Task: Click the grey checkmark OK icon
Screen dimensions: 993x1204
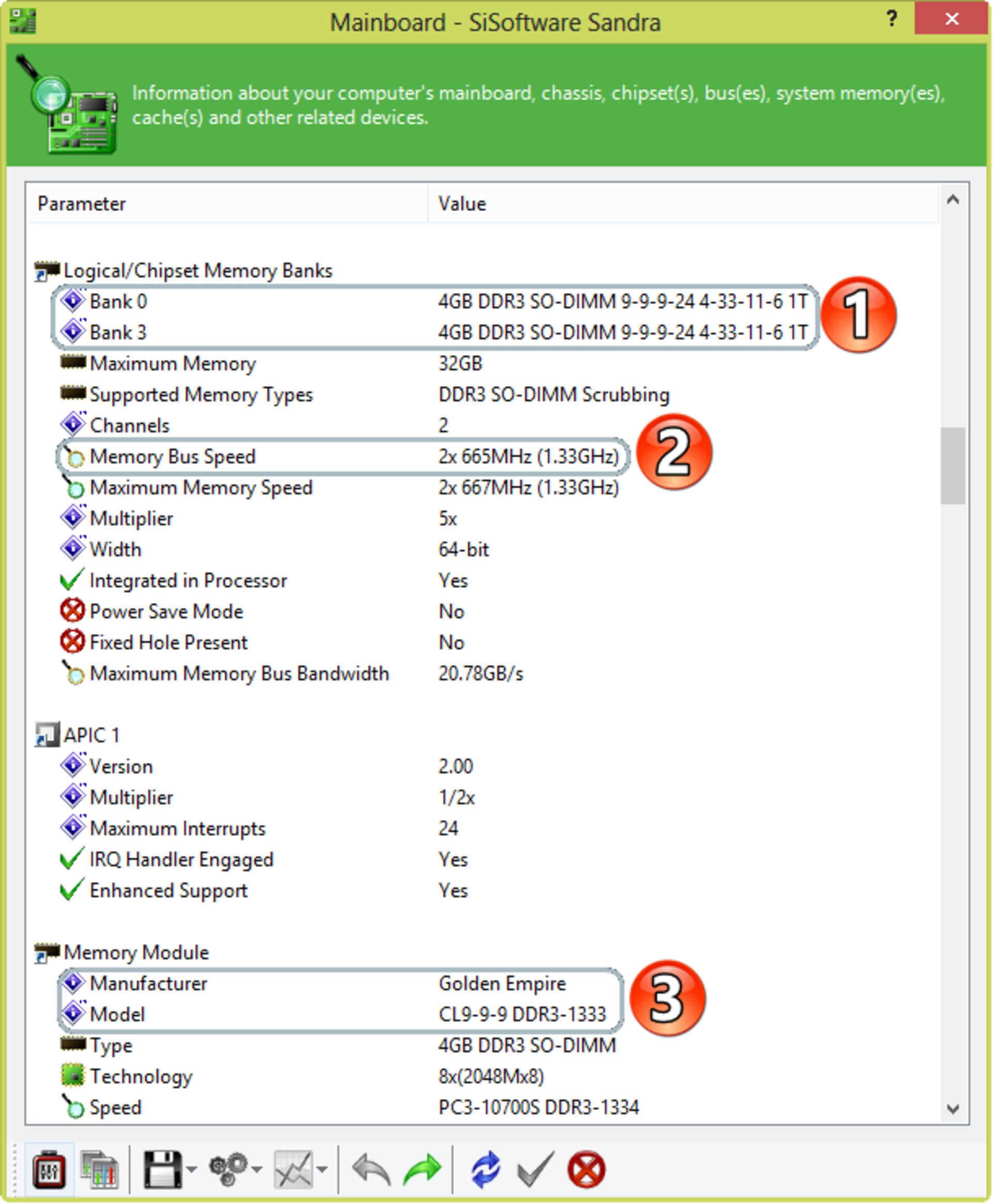Action: [535, 1169]
